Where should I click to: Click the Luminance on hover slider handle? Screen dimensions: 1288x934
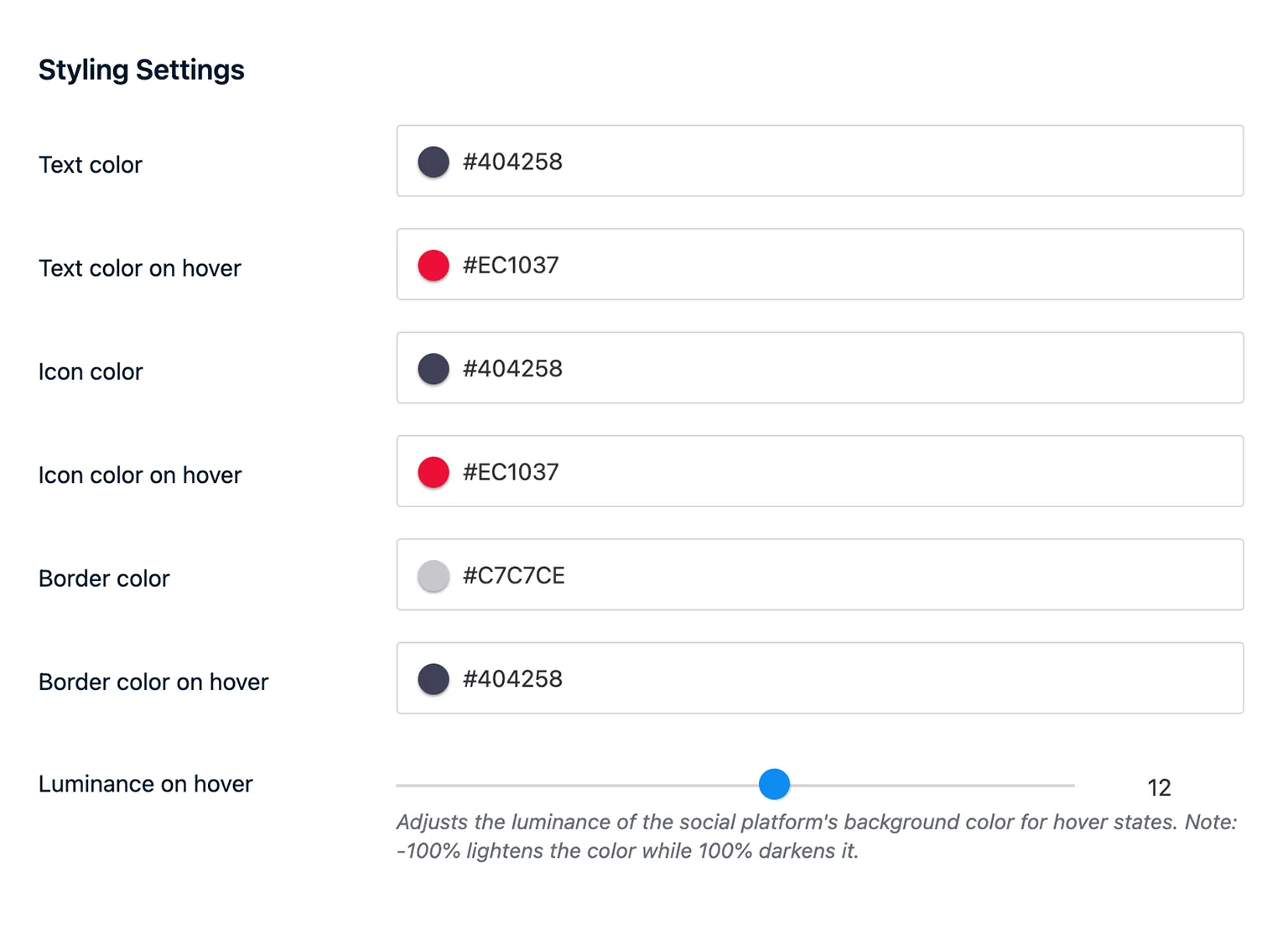775,785
